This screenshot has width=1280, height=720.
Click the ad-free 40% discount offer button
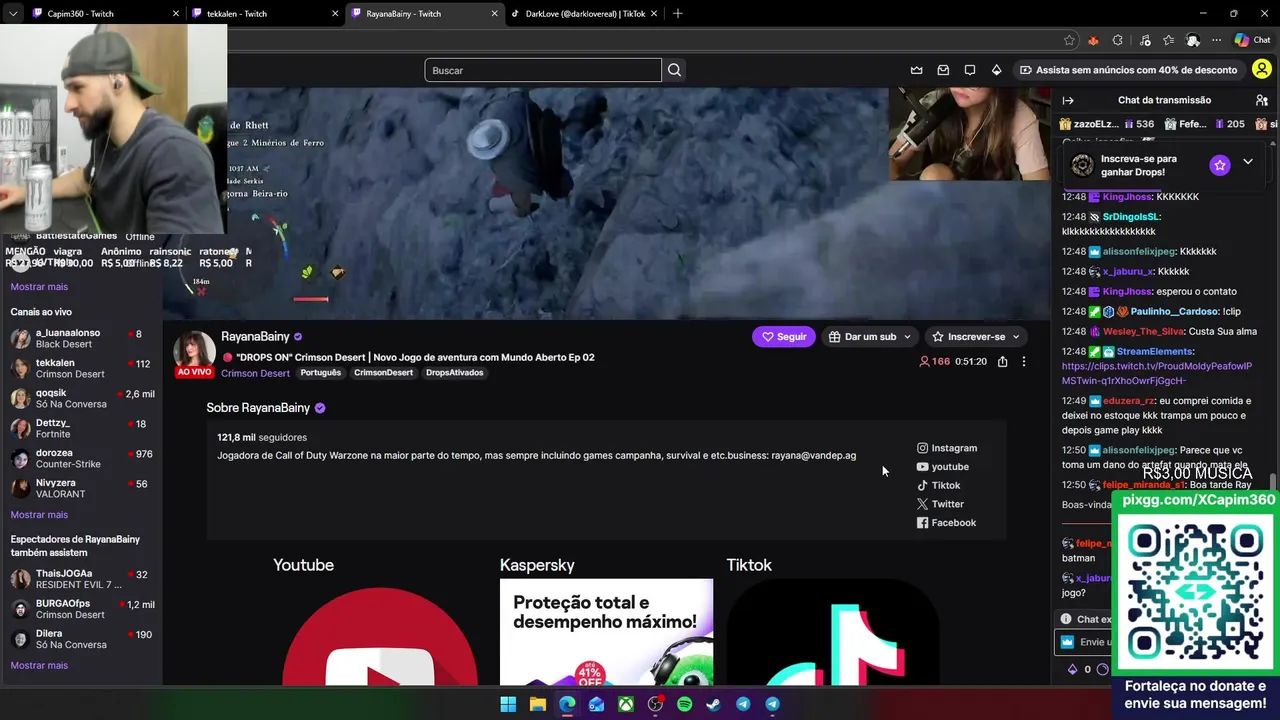1128,70
